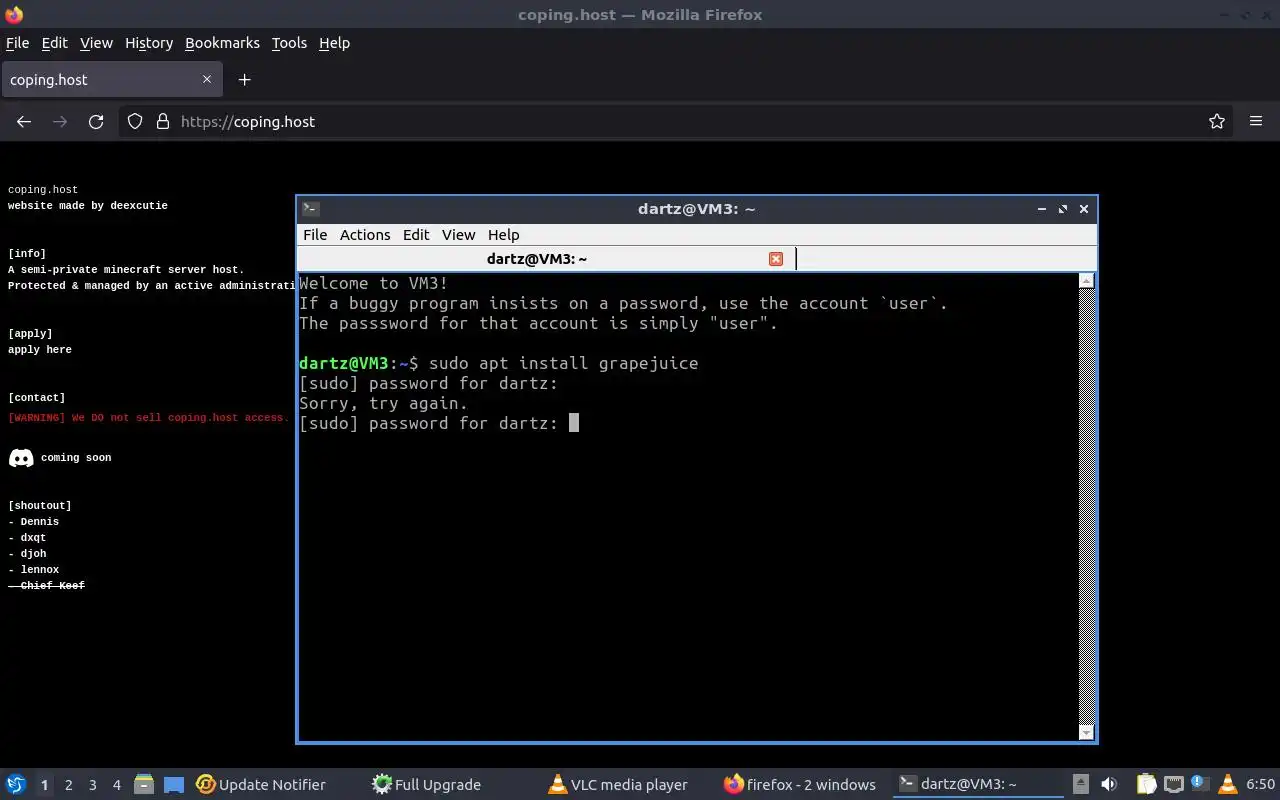
Task: Open the Firefox Edit menu
Action: click(54, 43)
